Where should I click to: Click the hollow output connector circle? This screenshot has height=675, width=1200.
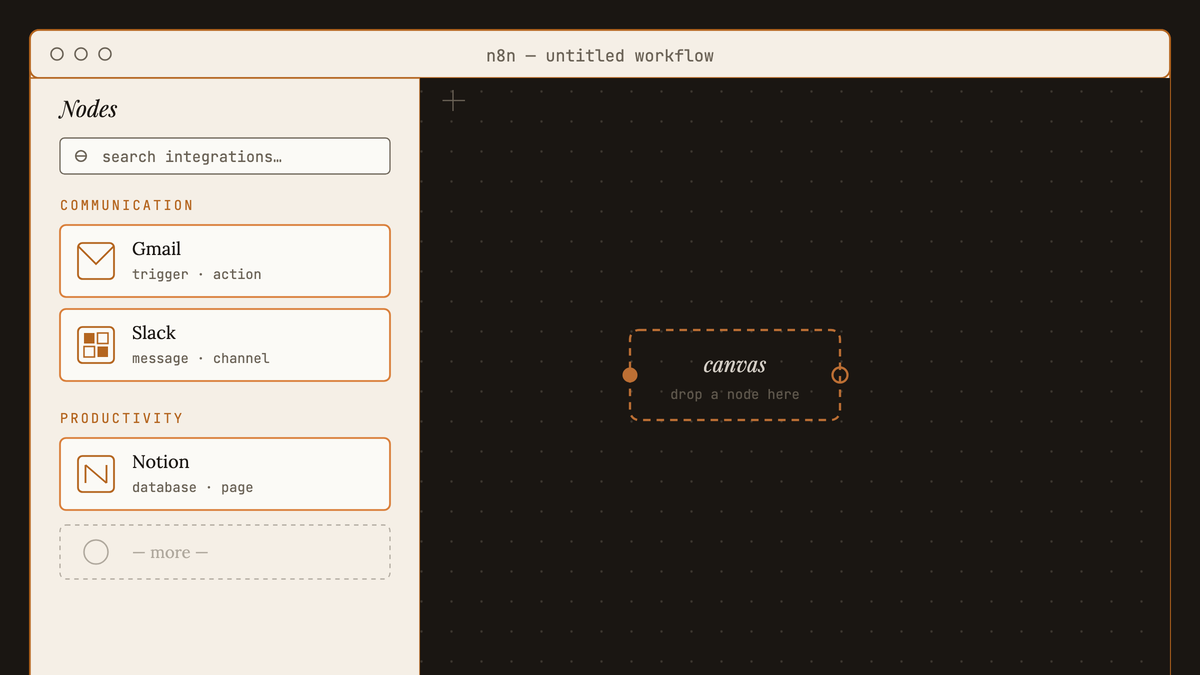[840, 375]
